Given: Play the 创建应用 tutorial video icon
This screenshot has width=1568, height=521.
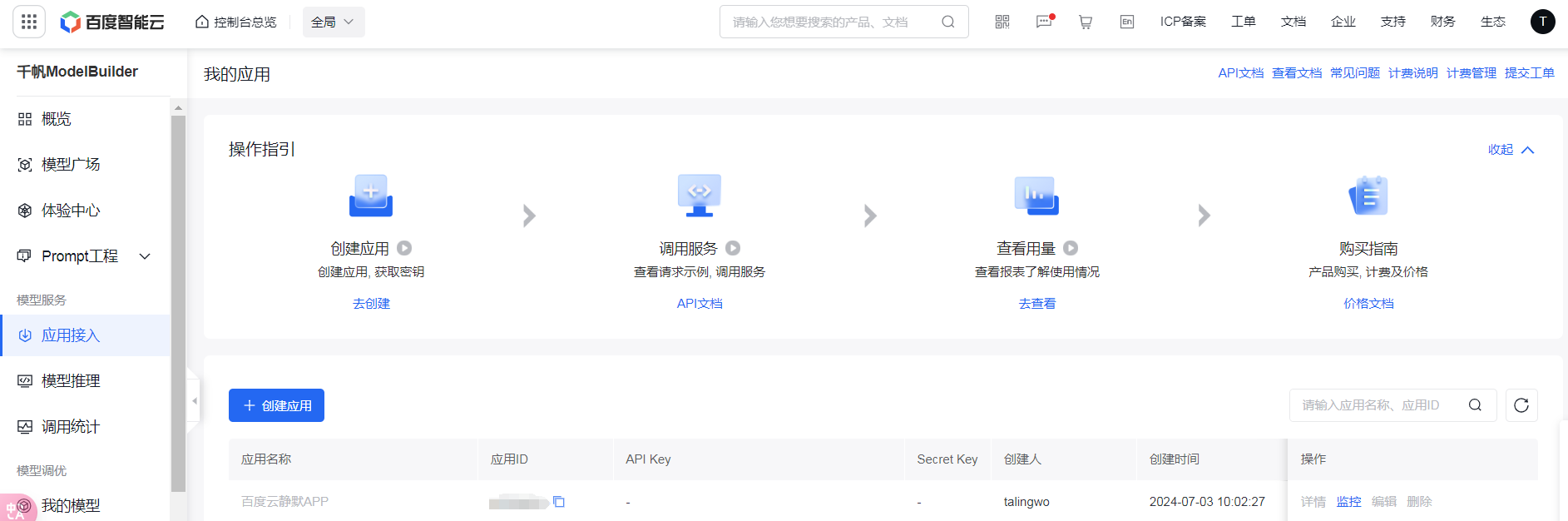Looking at the screenshot, I should (404, 248).
